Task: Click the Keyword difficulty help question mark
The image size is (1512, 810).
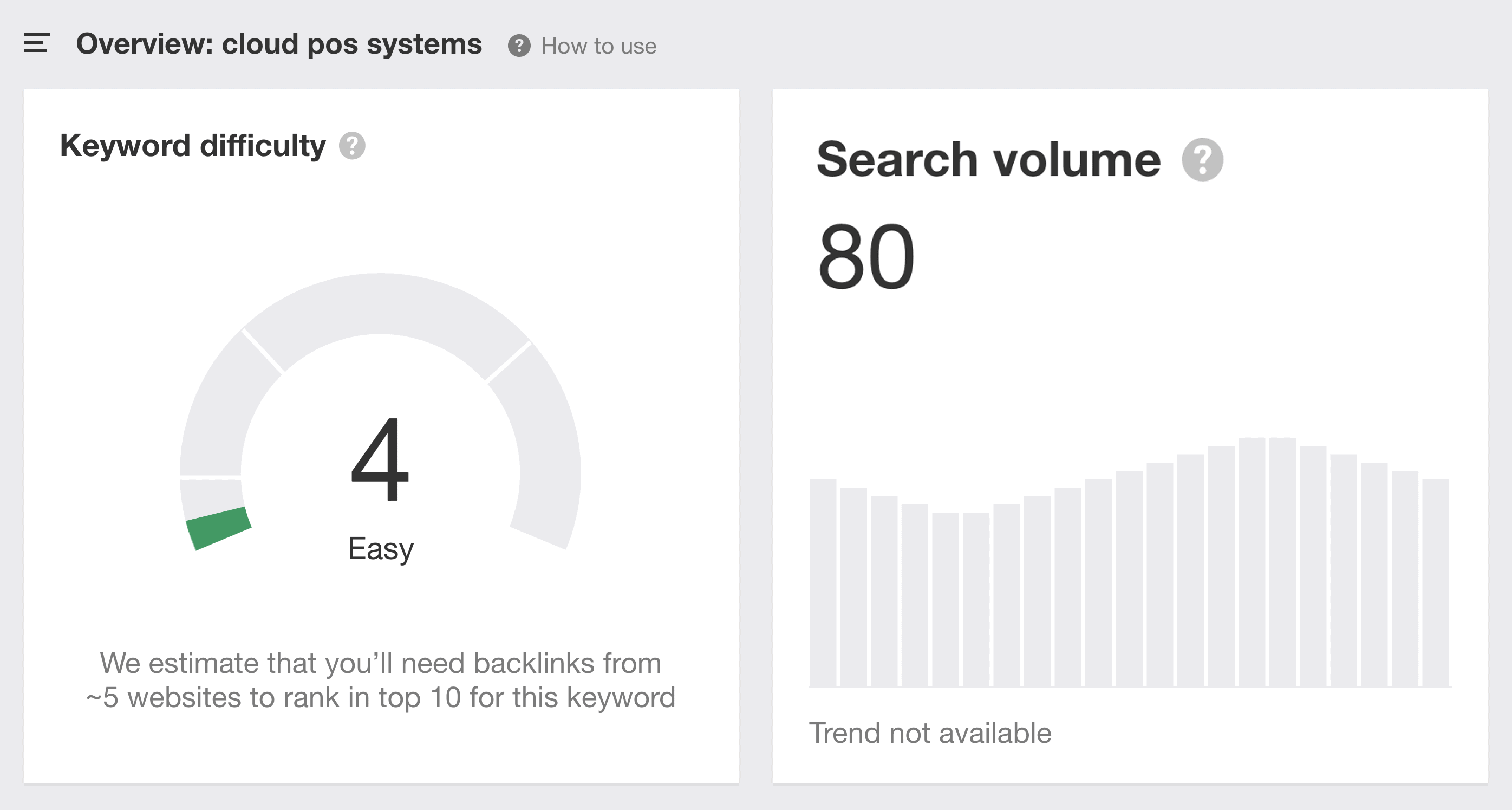Action: tap(352, 146)
